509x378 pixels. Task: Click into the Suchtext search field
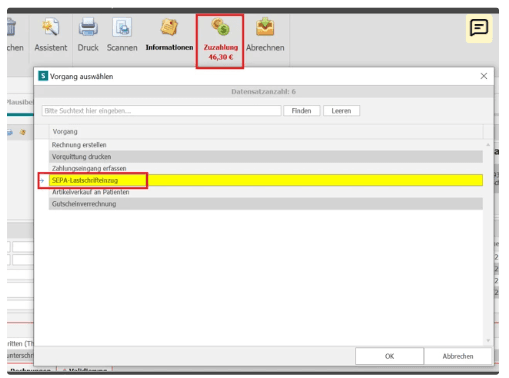[x=161, y=111]
